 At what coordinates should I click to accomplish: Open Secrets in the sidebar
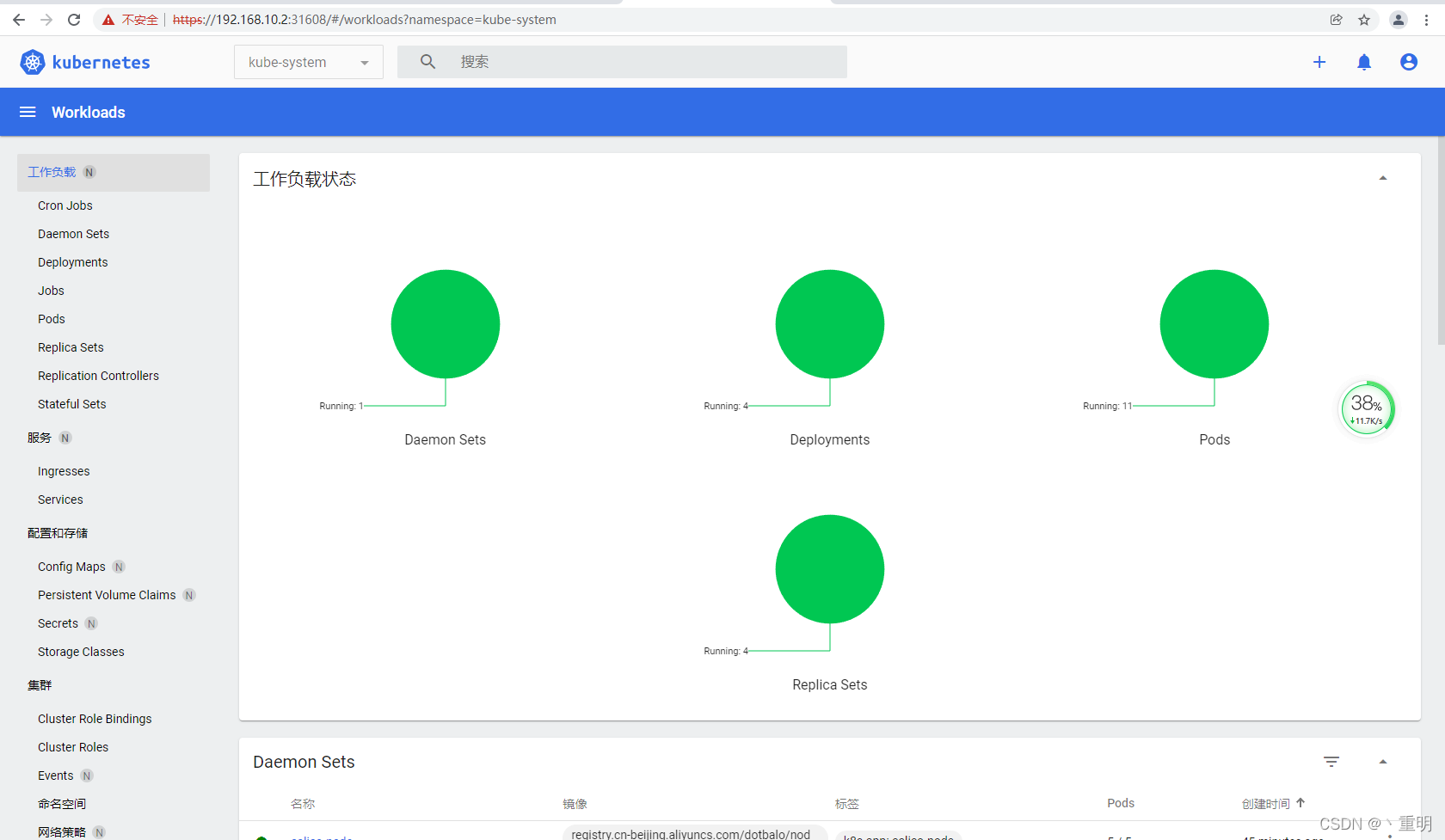[58, 623]
